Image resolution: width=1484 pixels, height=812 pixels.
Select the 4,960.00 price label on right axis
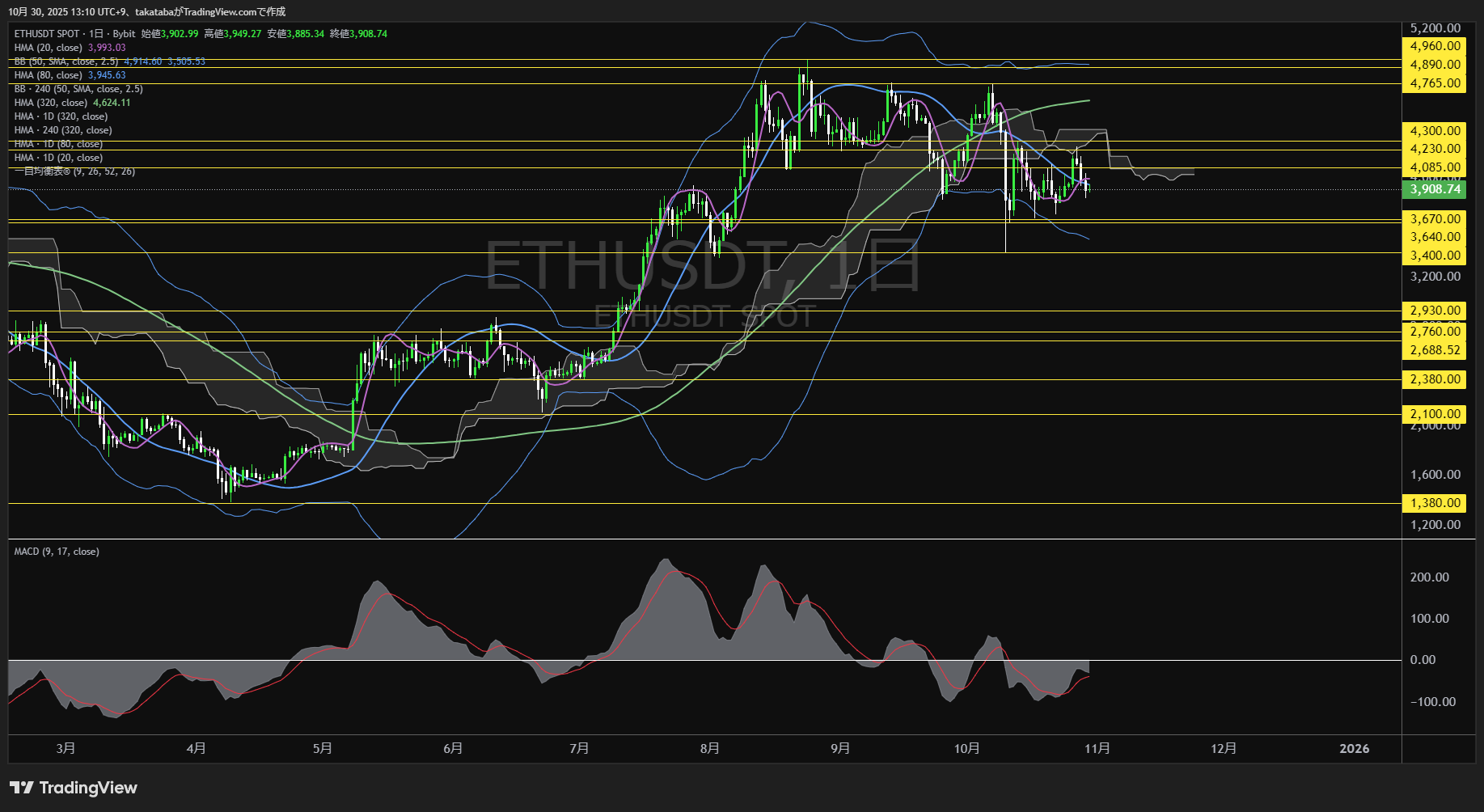click(x=1434, y=46)
